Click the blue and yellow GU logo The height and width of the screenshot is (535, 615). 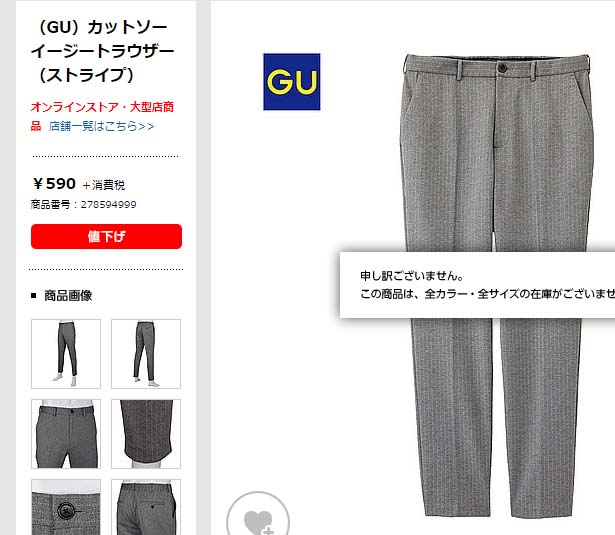(x=291, y=82)
